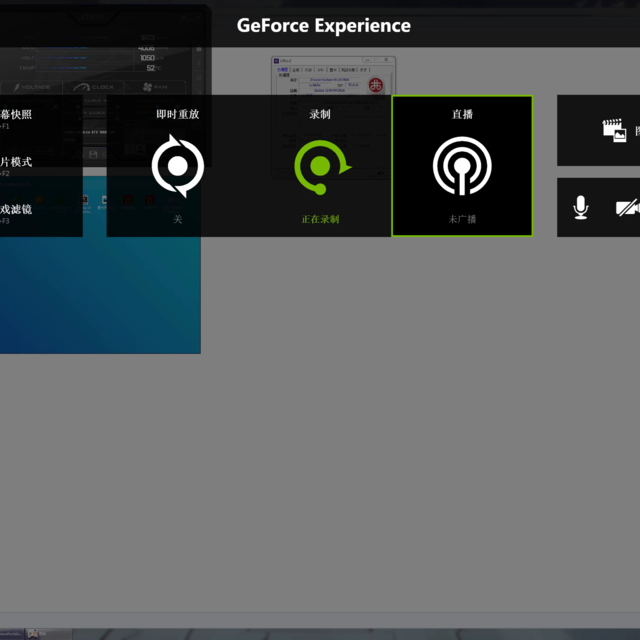
Task: Click the VOLT 1050 reading in Afterburner
Action: [147, 58]
